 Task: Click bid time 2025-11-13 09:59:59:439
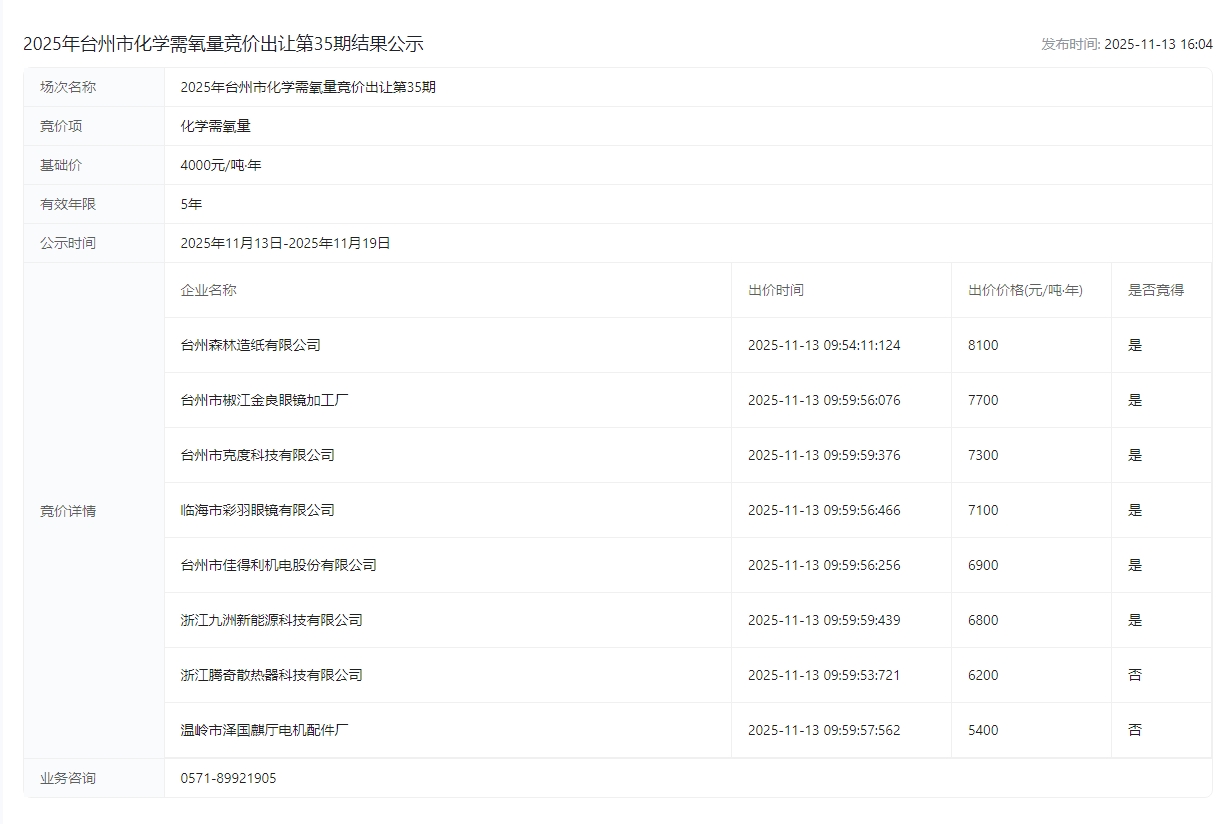coord(823,620)
